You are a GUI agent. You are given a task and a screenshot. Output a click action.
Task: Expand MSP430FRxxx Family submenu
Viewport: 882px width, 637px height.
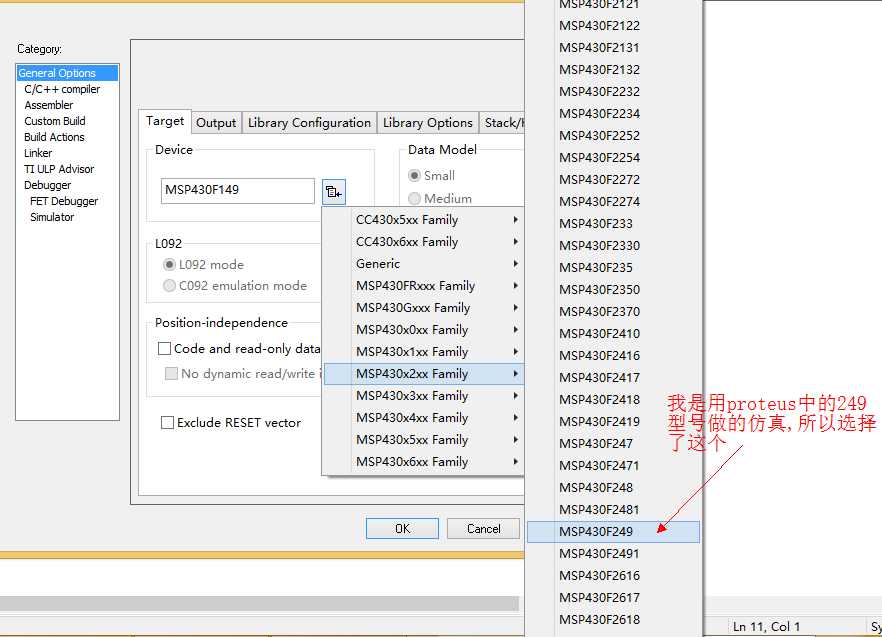(424, 285)
